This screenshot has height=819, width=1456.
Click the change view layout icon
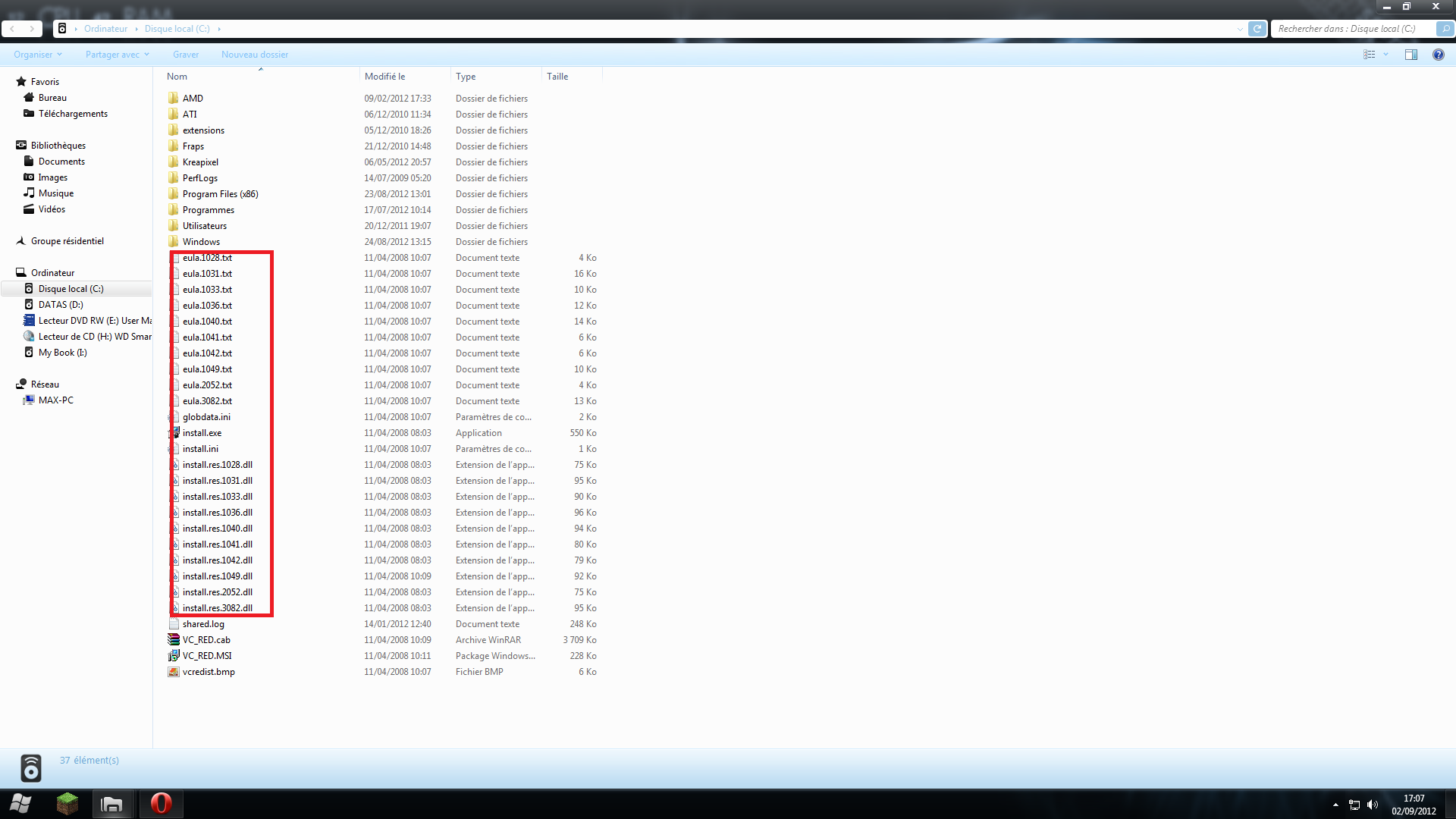coord(1370,55)
